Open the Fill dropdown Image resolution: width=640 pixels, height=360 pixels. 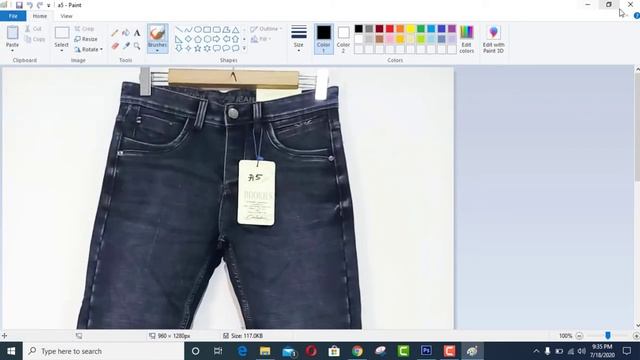[x=261, y=39]
